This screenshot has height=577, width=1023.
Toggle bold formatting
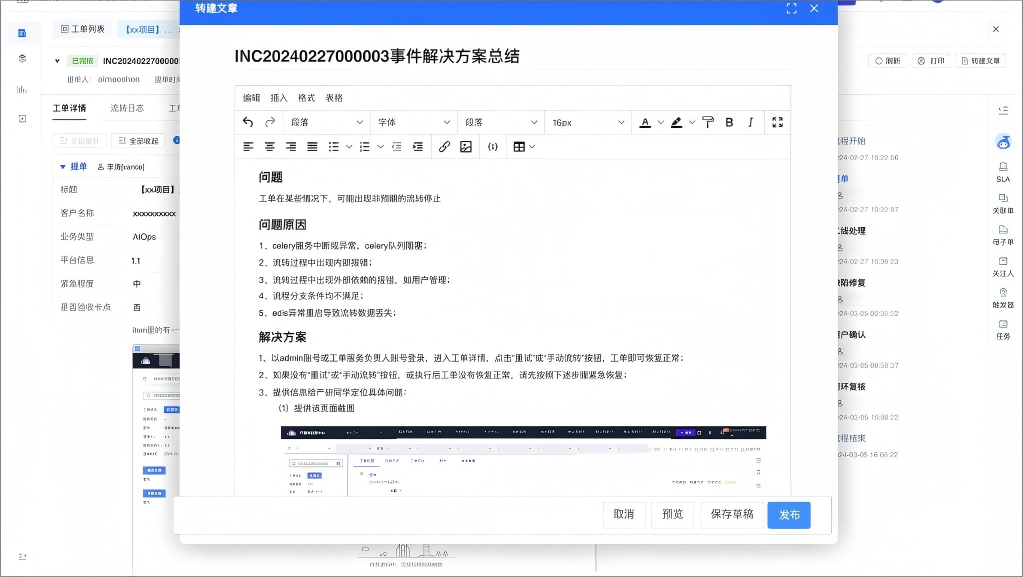pos(729,122)
